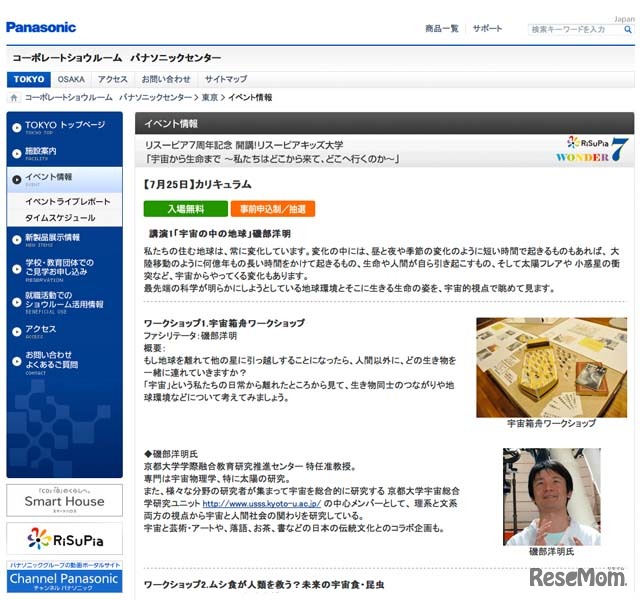This screenshot has height=600, width=640.
Task: Open 施設案内 in sidebar menu
Action: coord(41,151)
